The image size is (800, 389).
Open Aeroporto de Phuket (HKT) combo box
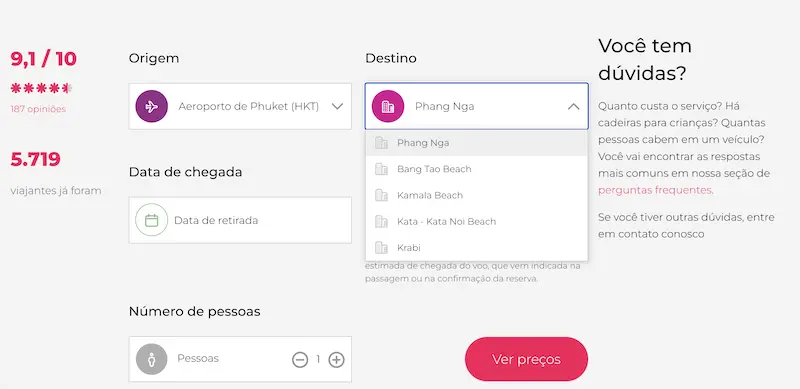tap(240, 106)
